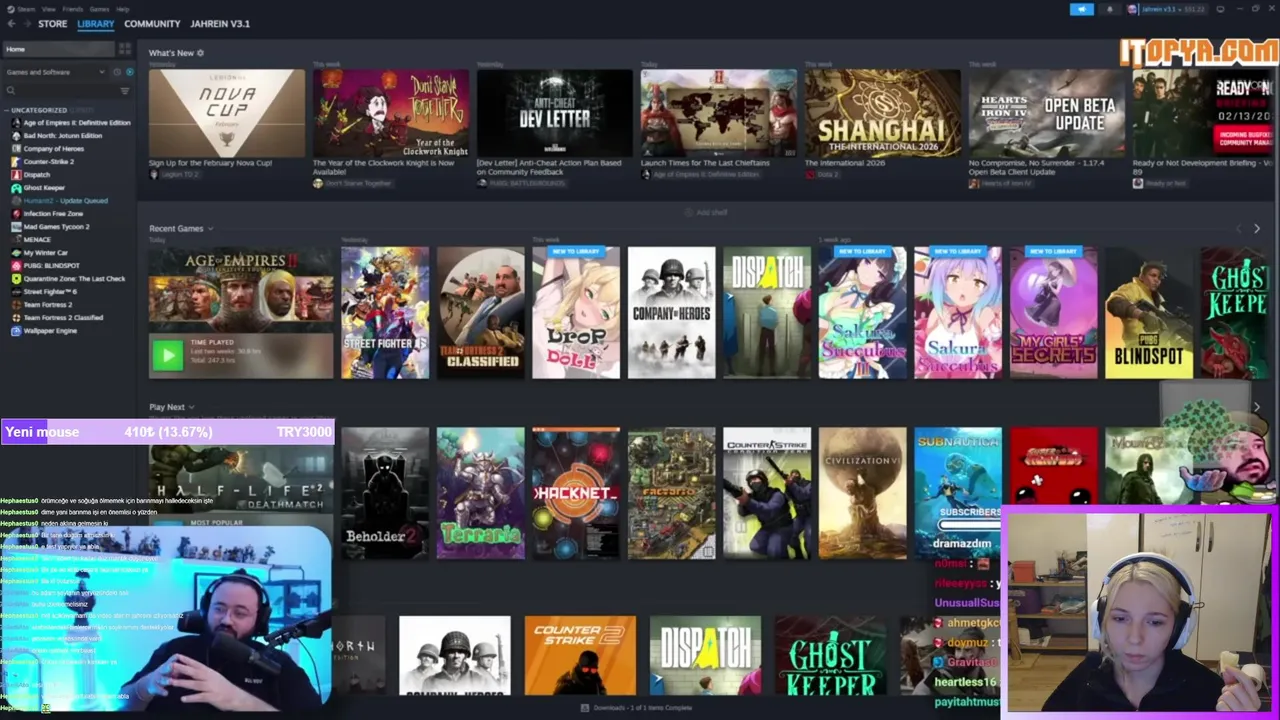Screen dimensions: 1280x720
Task: Switch to the STORE tab
Action: 52,24
